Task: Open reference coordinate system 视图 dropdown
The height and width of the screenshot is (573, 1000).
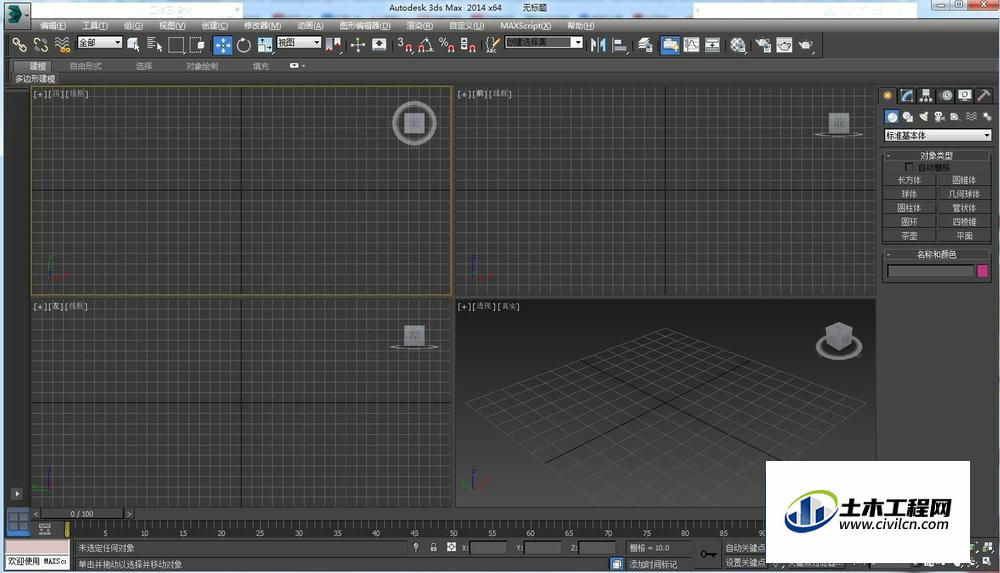Action: click(298, 42)
